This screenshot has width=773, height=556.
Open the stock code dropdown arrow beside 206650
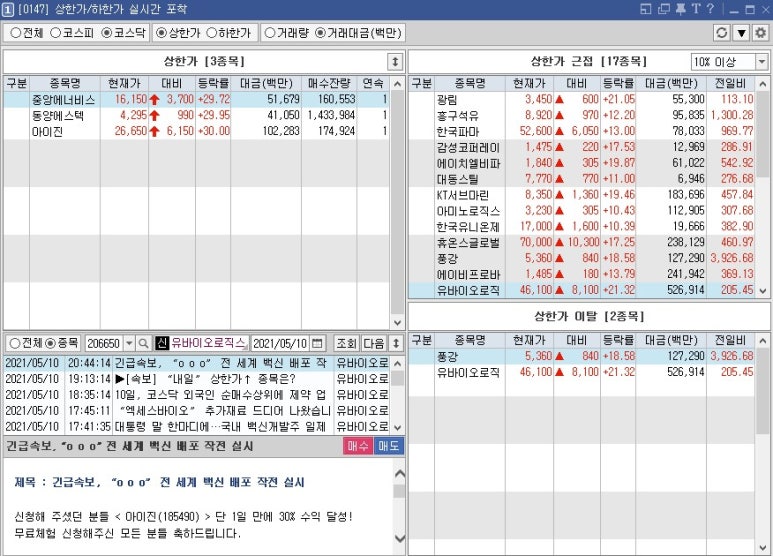pyautogui.click(x=129, y=343)
